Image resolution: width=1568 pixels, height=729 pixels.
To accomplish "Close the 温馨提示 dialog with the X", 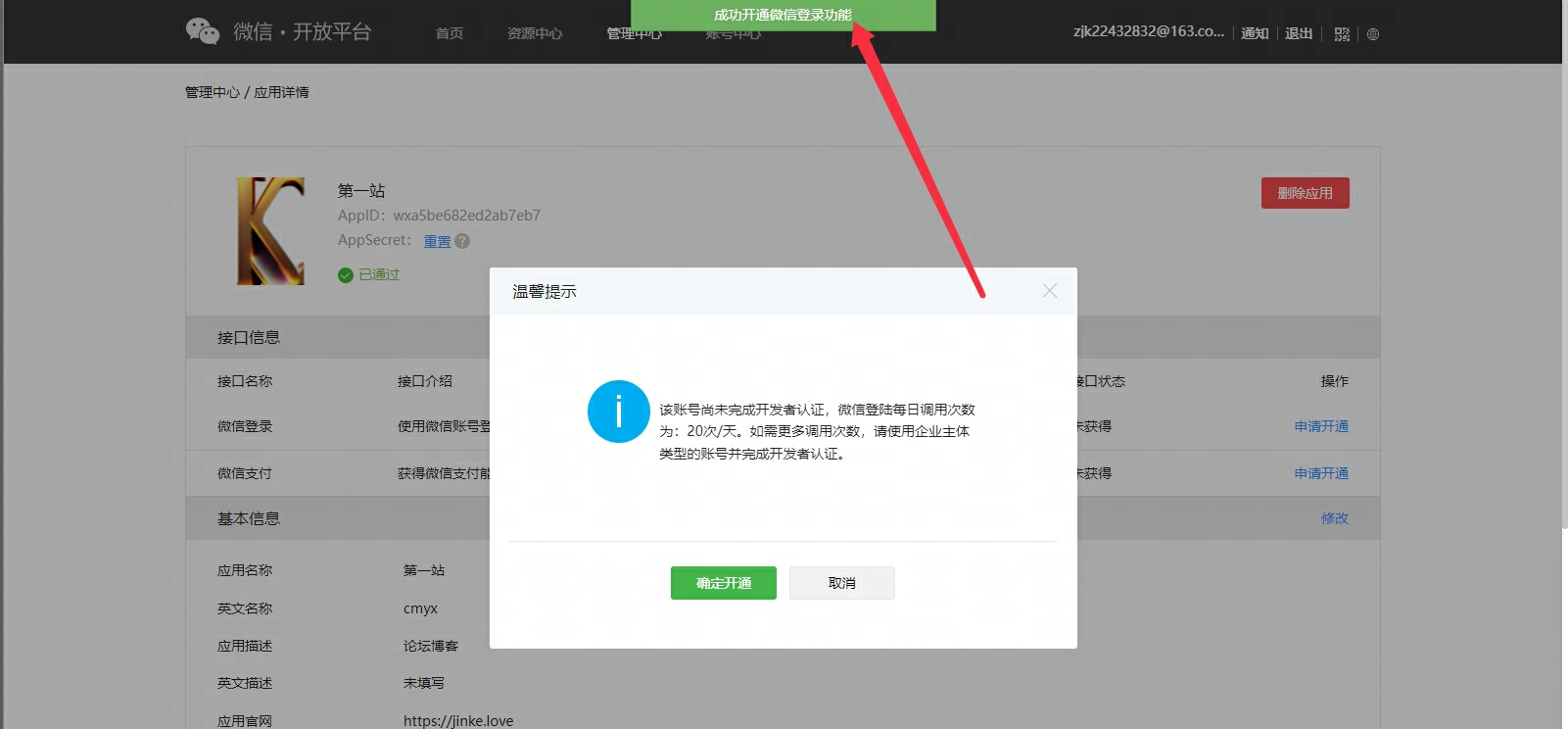I will (1050, 291).
